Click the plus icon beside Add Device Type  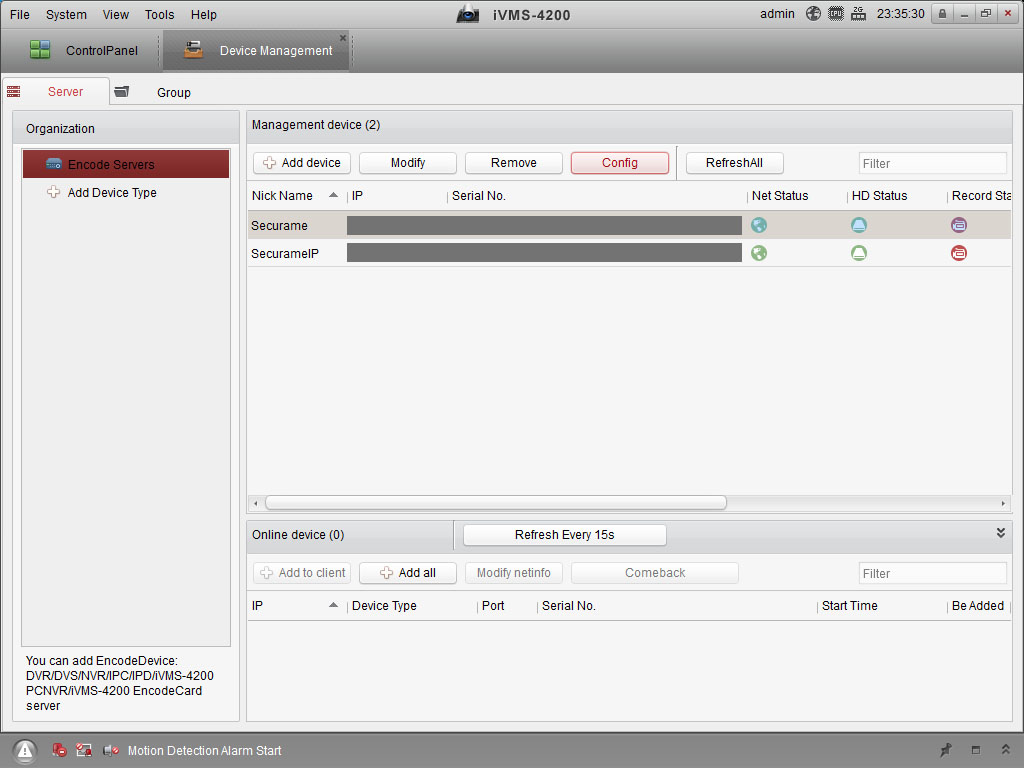(54, 192)
